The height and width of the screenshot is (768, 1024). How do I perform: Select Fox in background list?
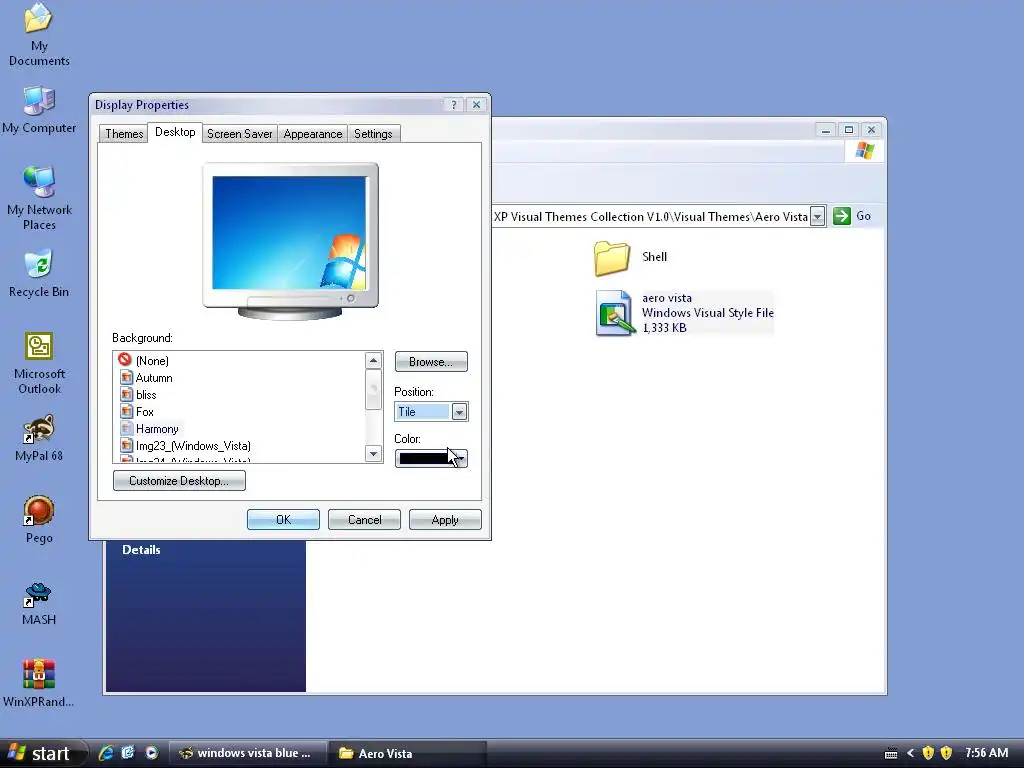(x=145, y=411)
